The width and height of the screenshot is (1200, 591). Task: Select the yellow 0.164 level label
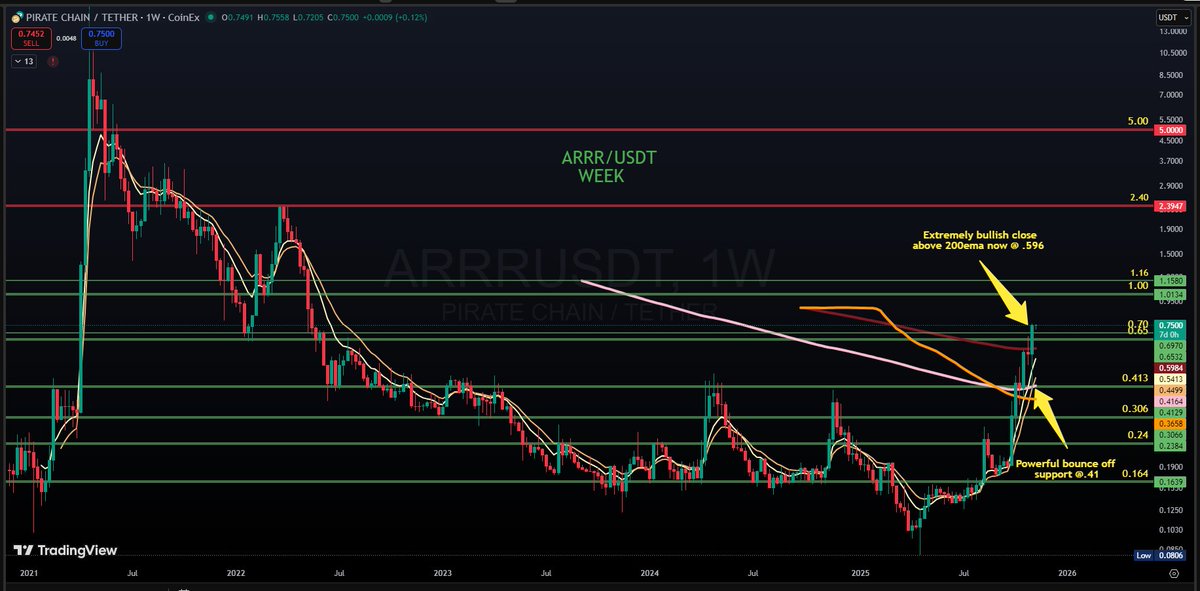click(1134, 473)
